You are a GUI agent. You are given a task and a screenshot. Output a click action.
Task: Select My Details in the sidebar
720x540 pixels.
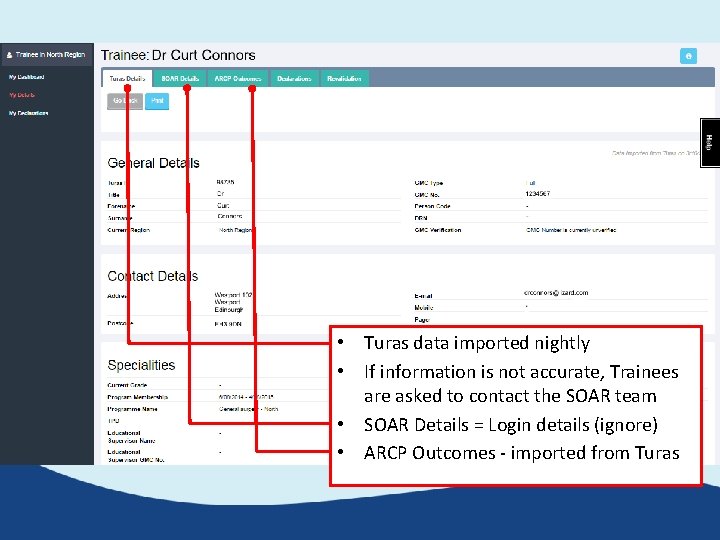tap(22, 95)
